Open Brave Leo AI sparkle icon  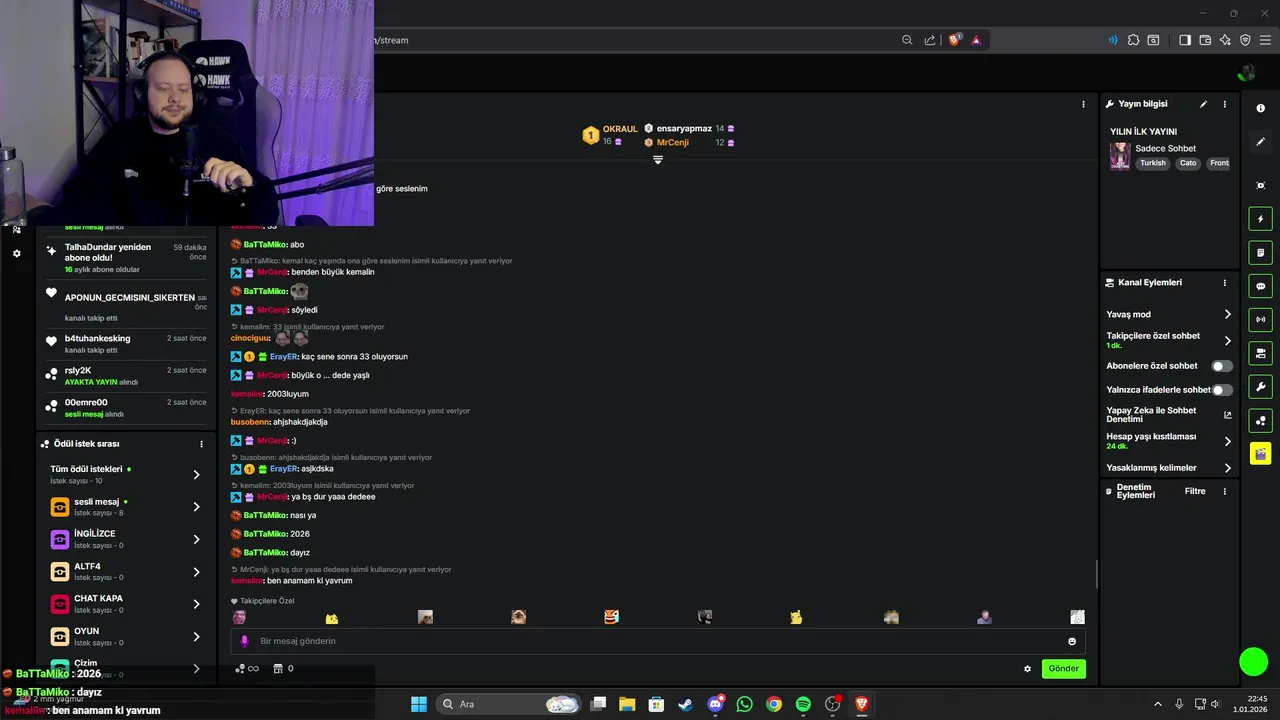(1225, 40)
